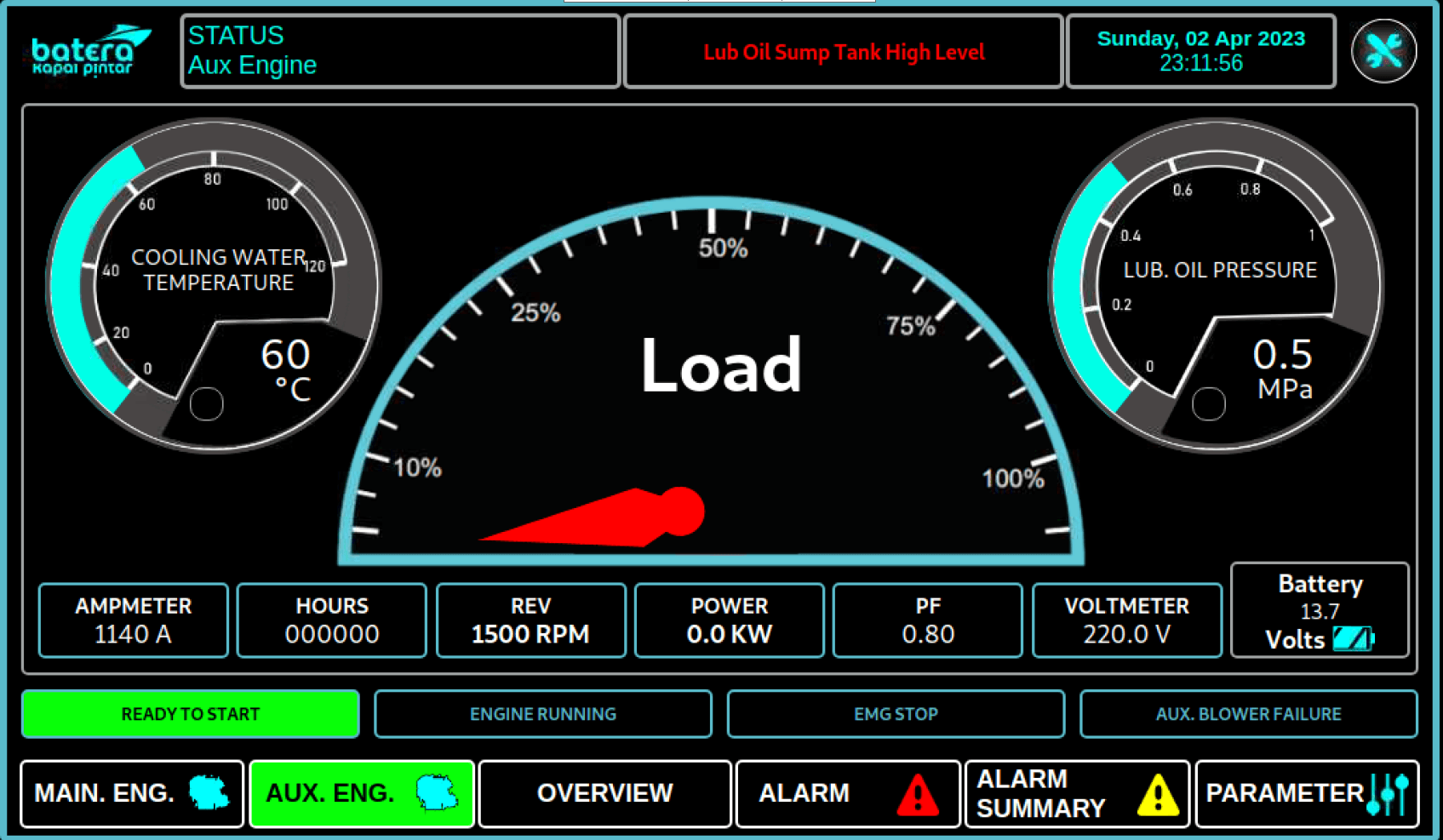The height and width of the screenshot is (840, 1443).
Task: Click the main engine icon
Action: click(x=209, y=793)
